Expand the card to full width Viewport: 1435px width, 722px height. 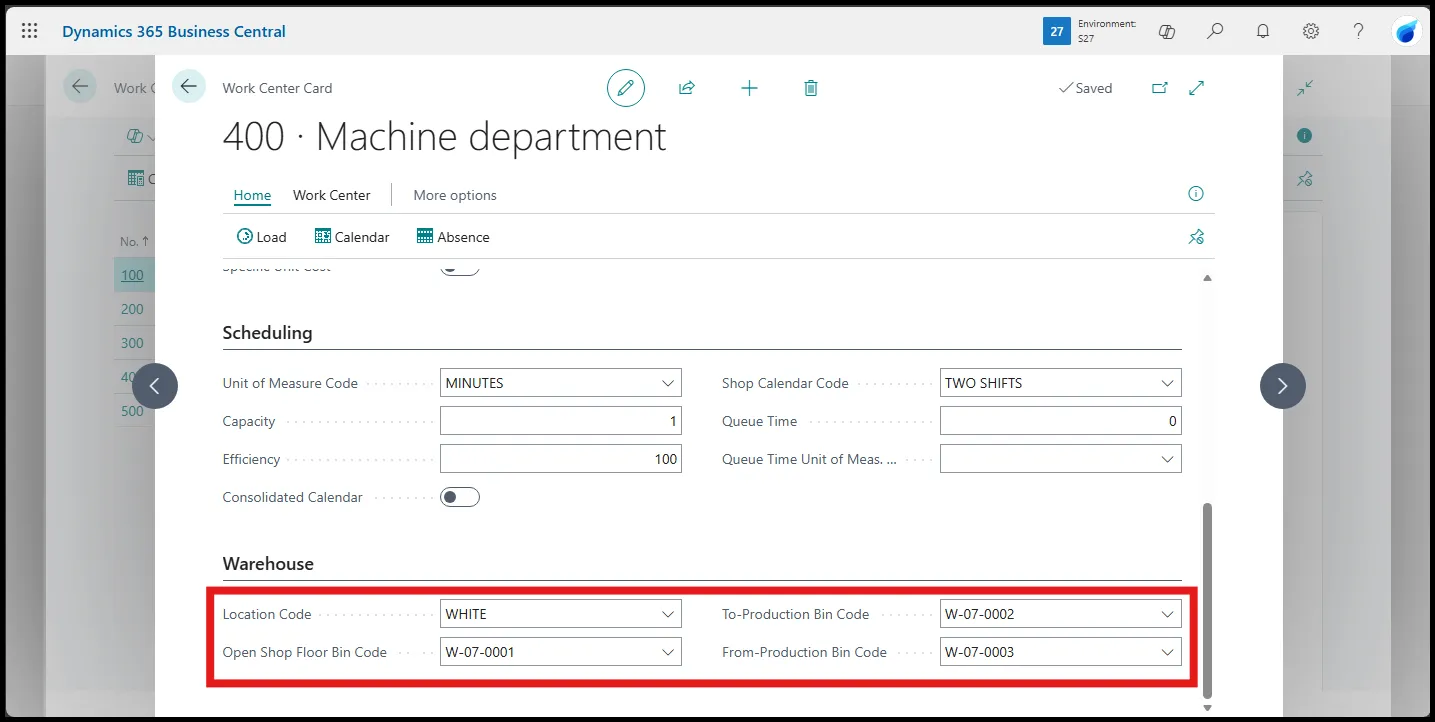(1196, 88)
